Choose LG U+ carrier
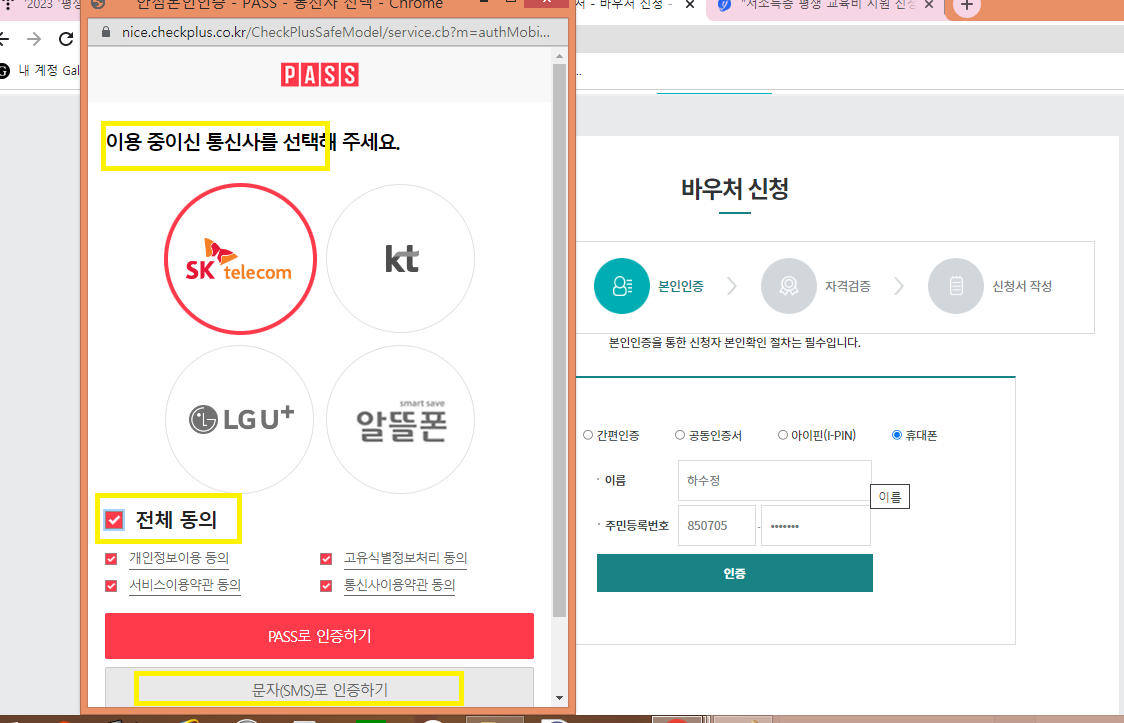The width and height of the screenshot is (1124, 723). click(239, 419)
